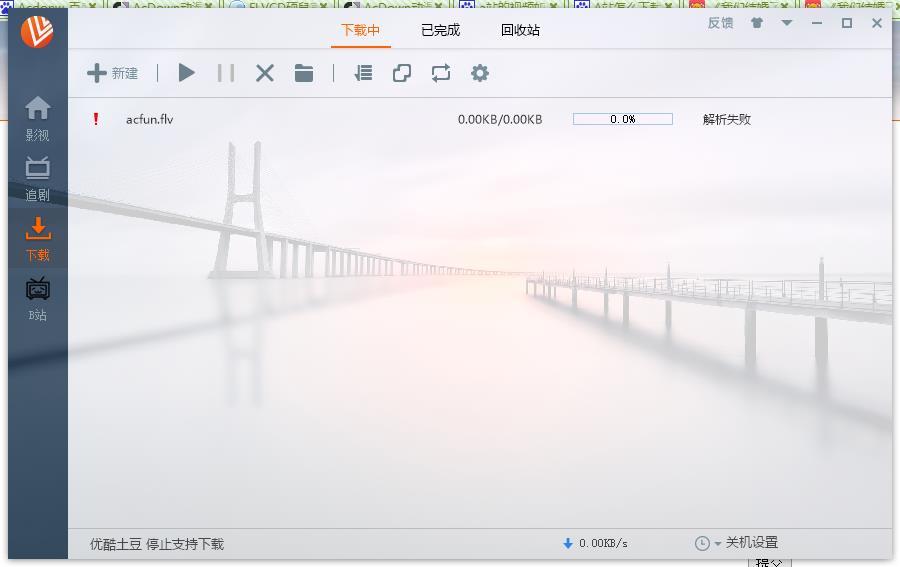Click the overlapping squares icon in toolbar
900x567 pixels.
[x=402, y=73]
